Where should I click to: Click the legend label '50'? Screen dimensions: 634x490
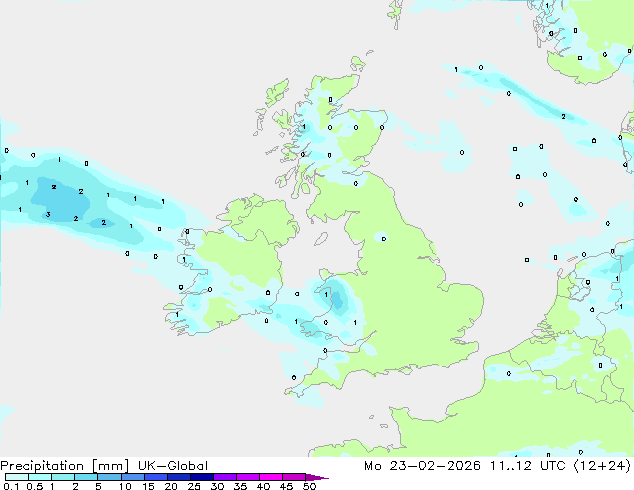click(309, 486)
